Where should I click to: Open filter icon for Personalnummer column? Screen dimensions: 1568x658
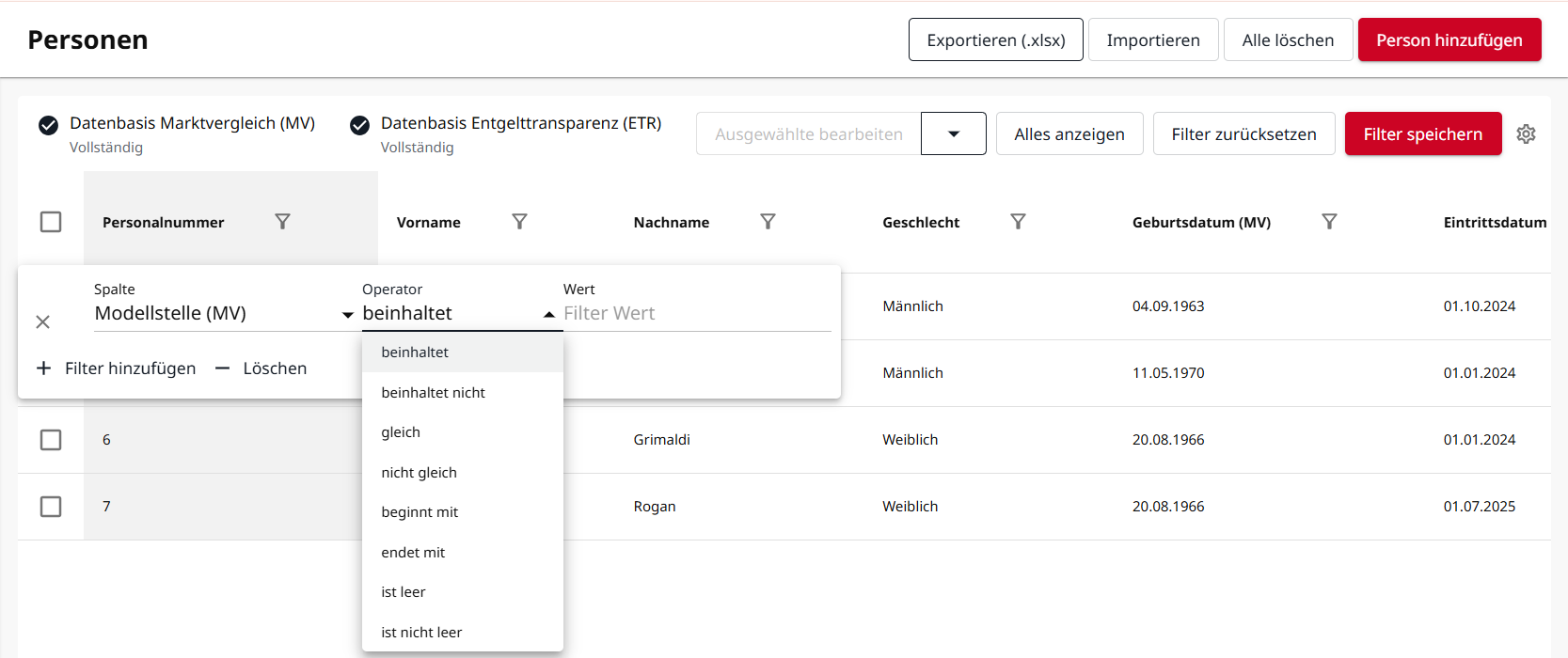point(282,222)
